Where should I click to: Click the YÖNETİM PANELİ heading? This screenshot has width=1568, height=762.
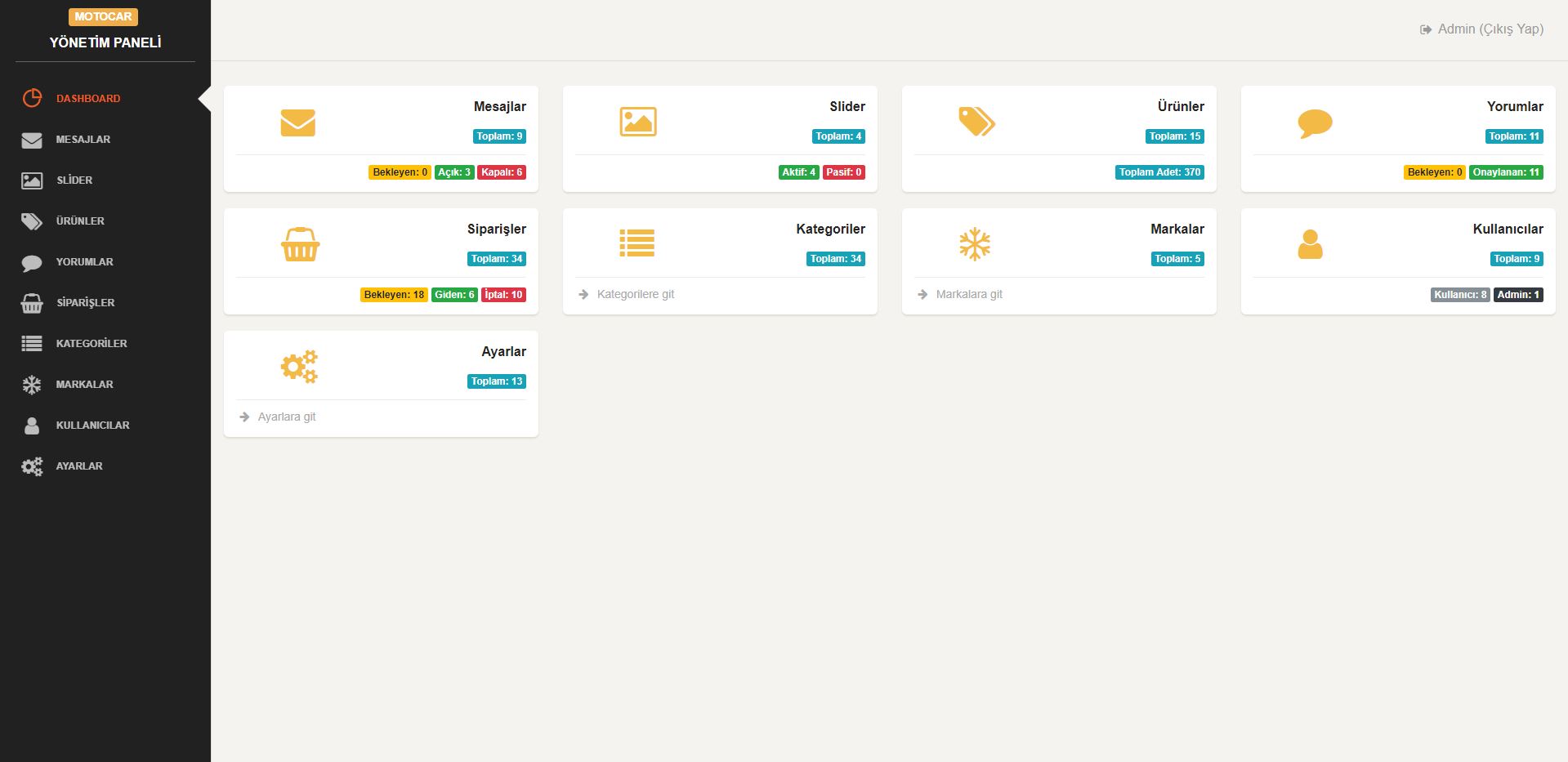click(x=105, y=42)
